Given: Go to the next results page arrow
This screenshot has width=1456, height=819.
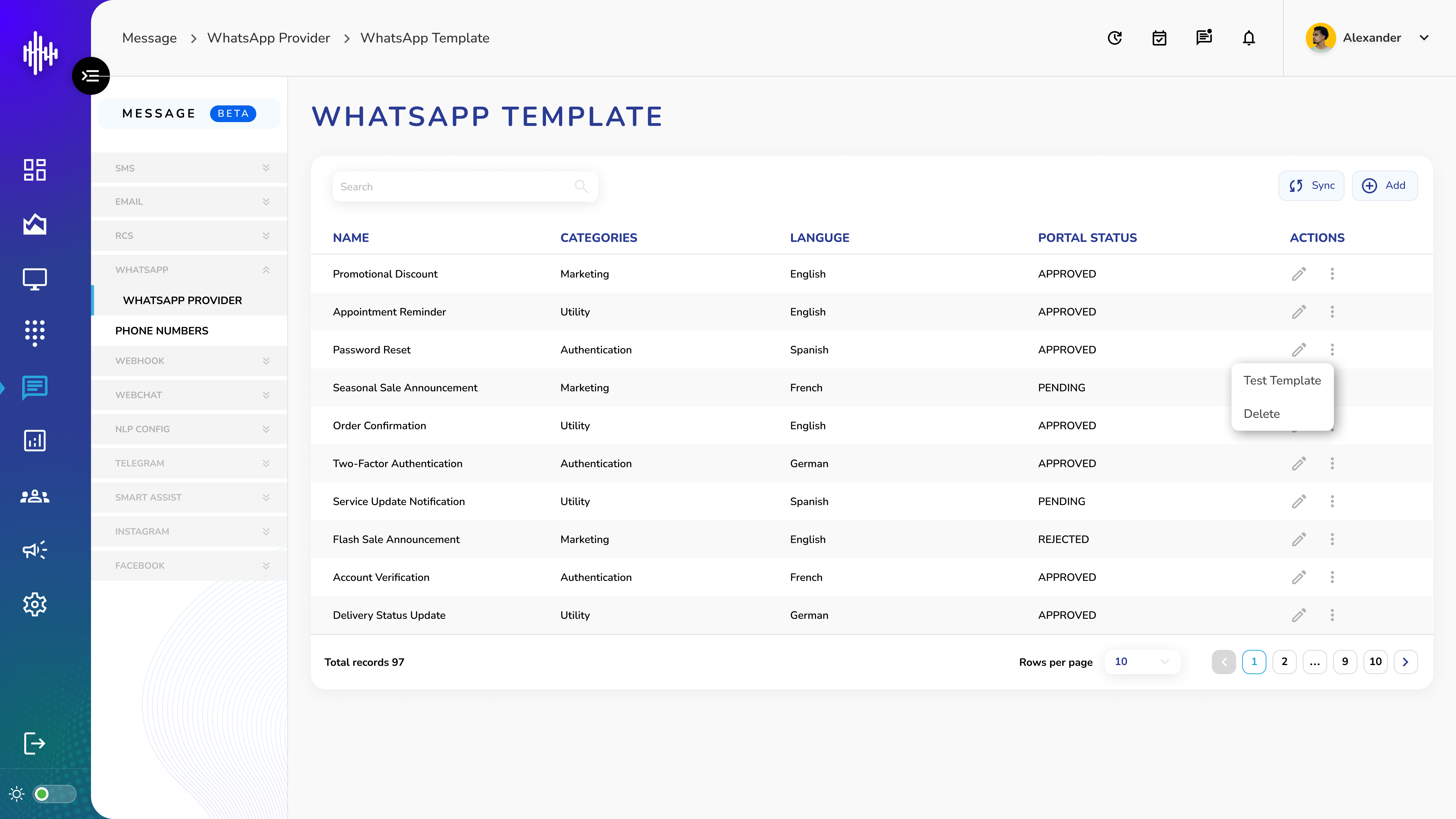Looking at the screenshot, I should click(1406, 661).
